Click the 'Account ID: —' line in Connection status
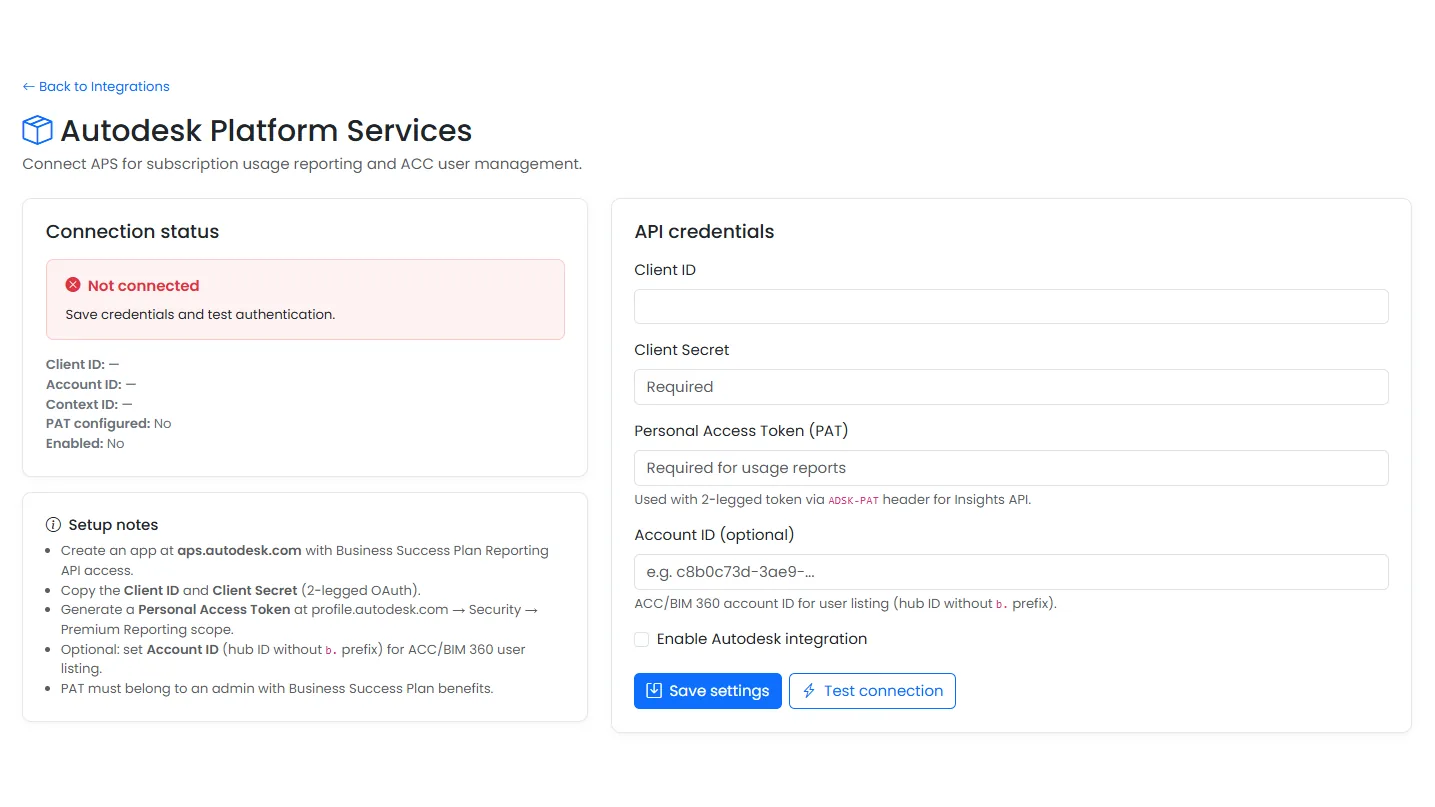The height and width of the screenshot is (807, 1435). point(91,384)
